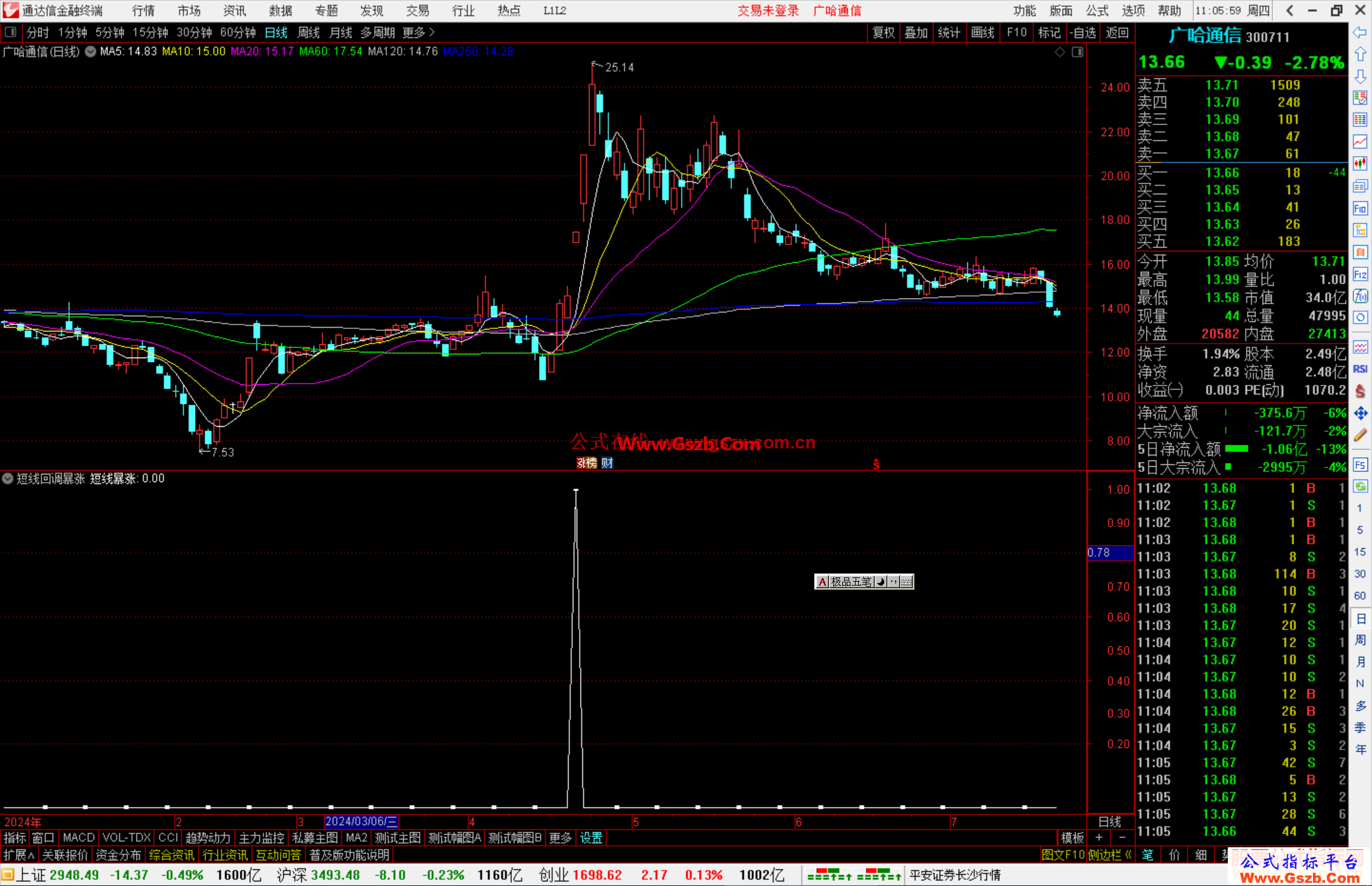
Task: Select weekly 周 period in sidebar
Action: point(1360,640)
